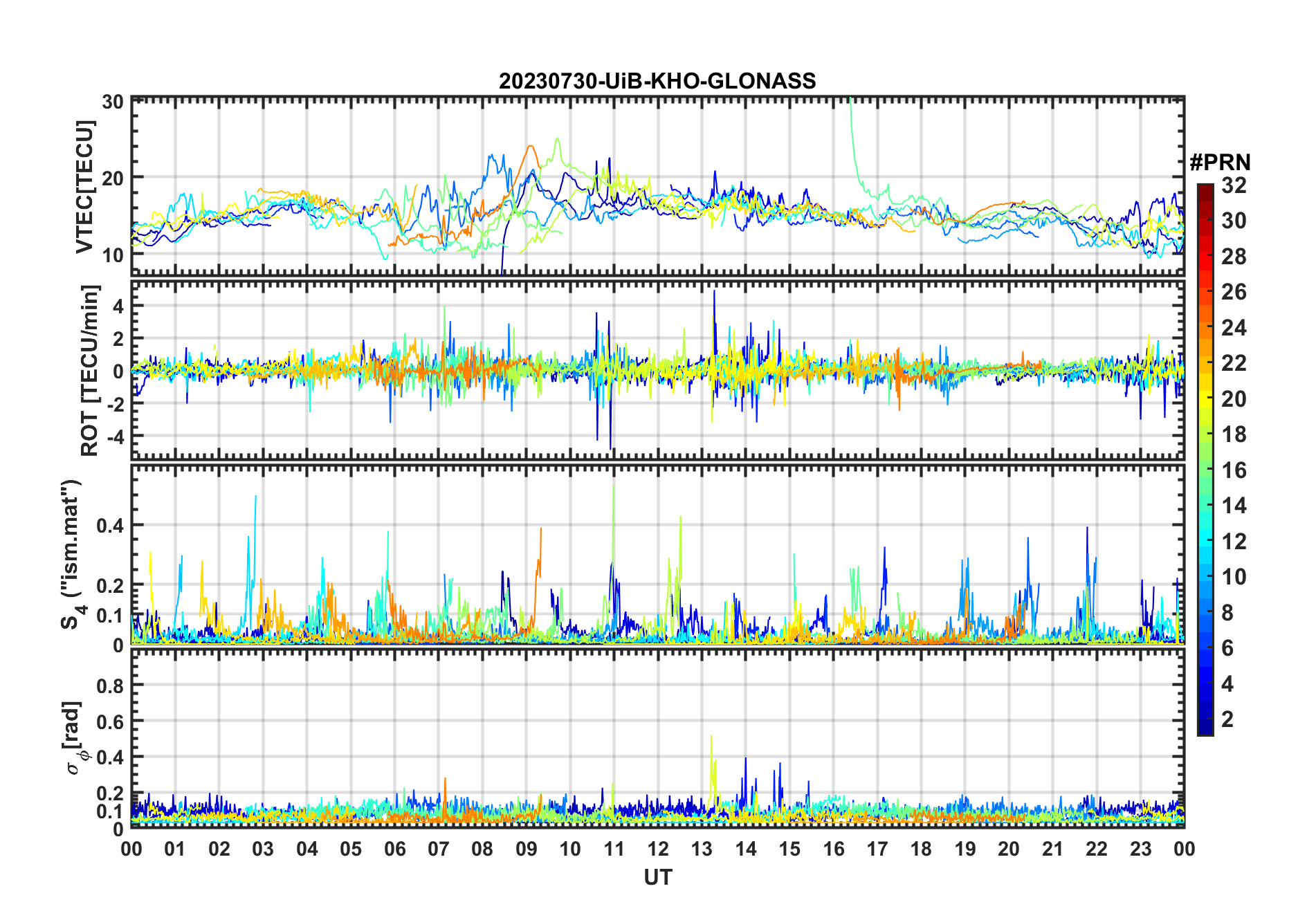1316x920 pixels.
Task: Click x-axis hour tick label 23
Action: click(1141, 849)
